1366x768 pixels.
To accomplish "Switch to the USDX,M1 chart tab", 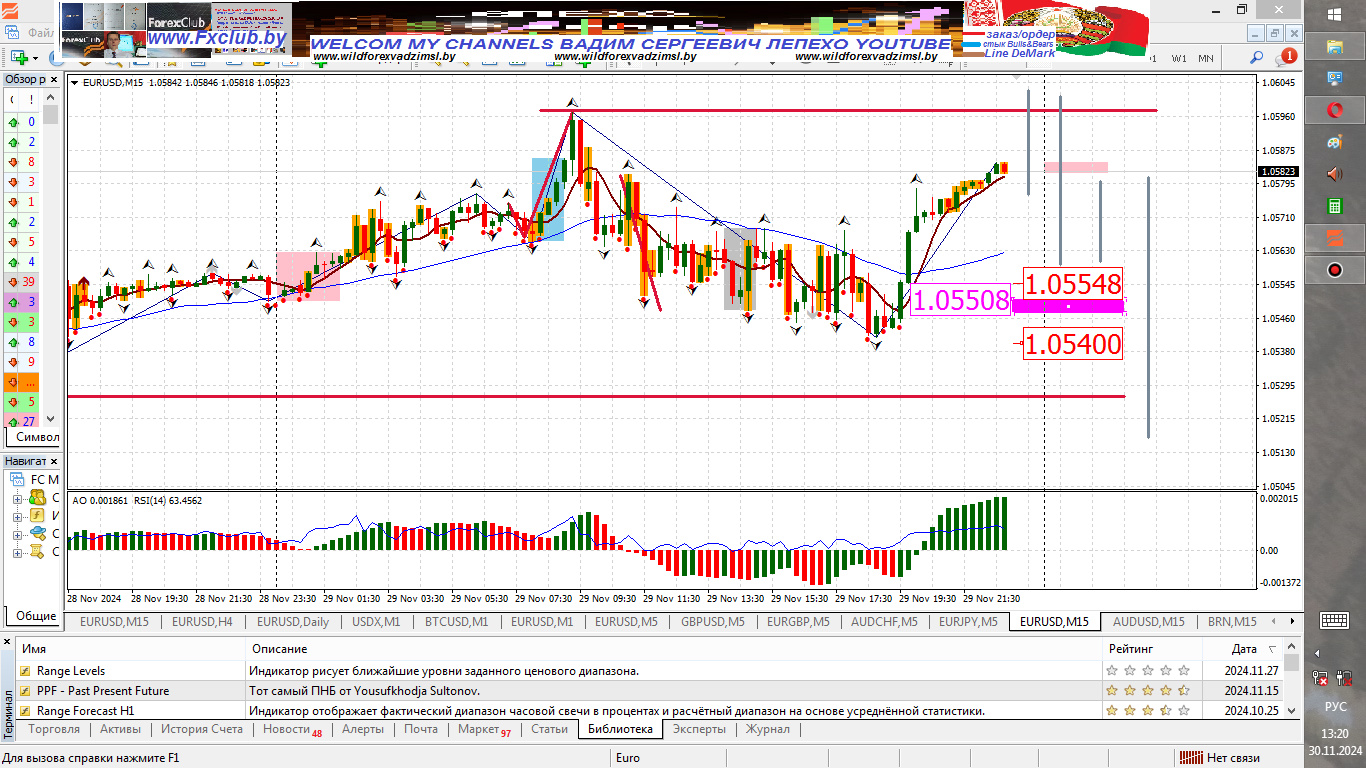I will point(376,622).
